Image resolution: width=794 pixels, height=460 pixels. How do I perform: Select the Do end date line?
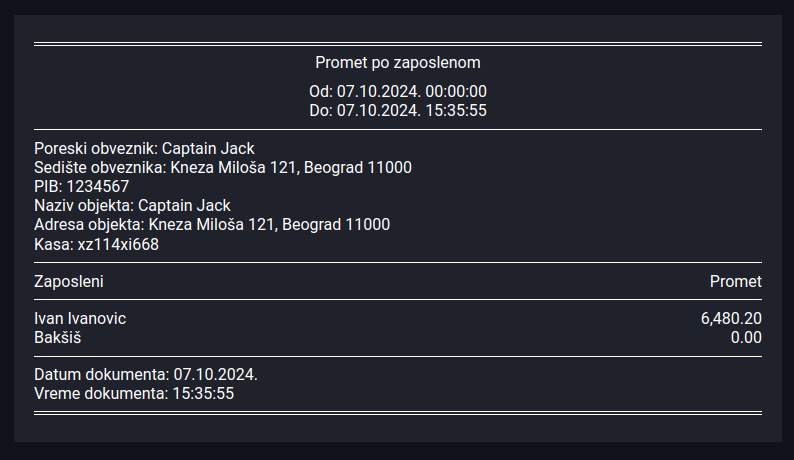pos(398,110)
